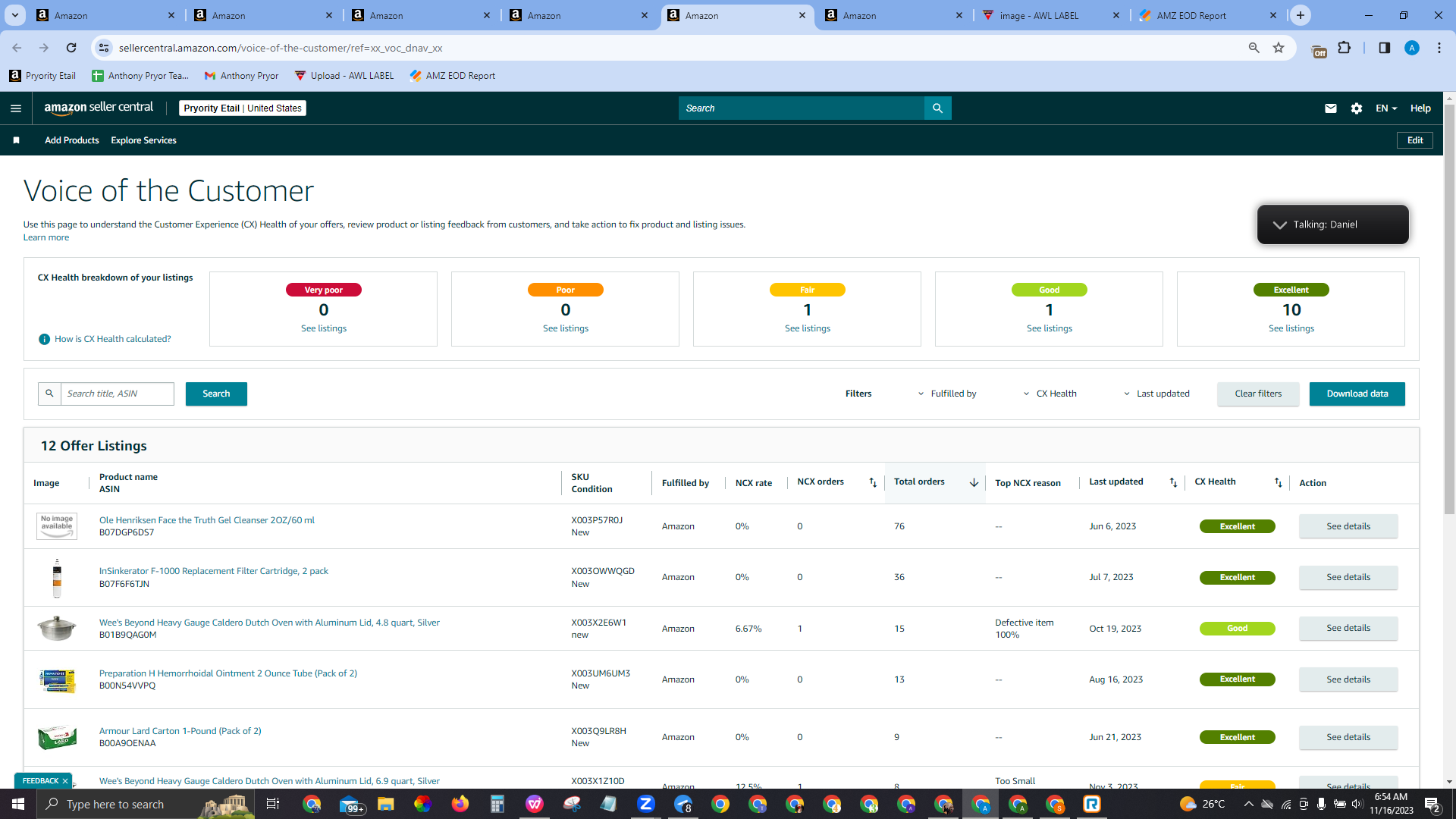See listings under Very poor
This screenshot has height=819, width=1456.
tap(324, 328)
